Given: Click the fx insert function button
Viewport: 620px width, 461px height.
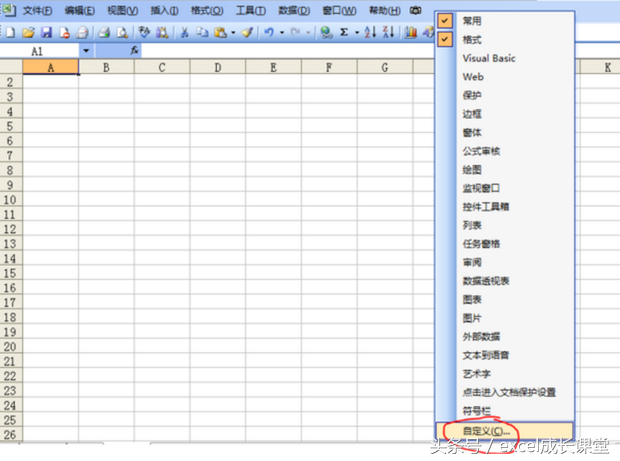Looking at the screenshot, I should (x=134, y=51).
